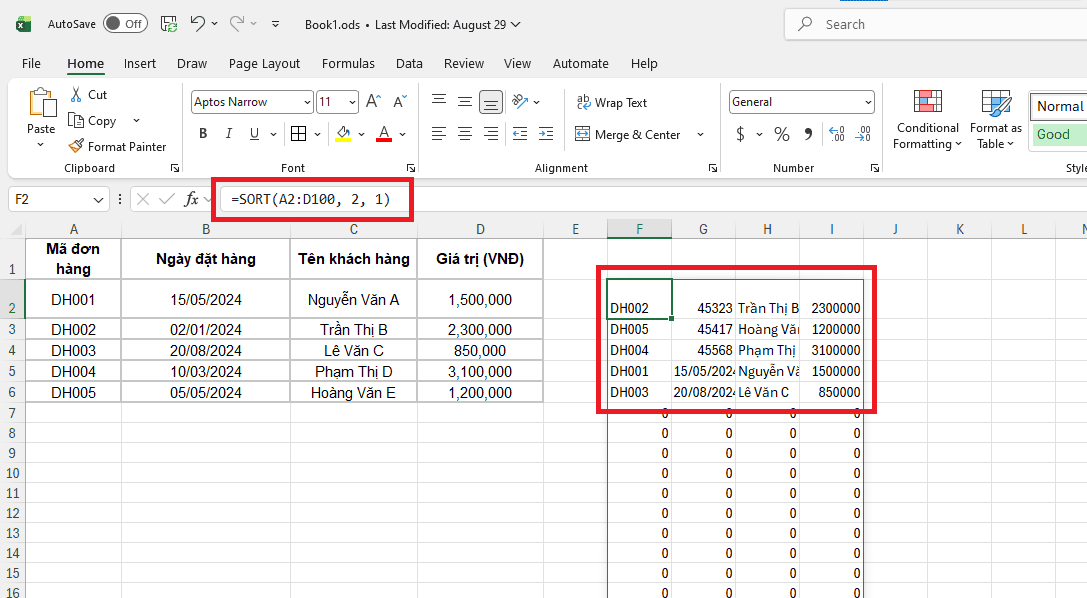Screen dimensions: 1087x598
Task: Top align the cell content
Action: point(439,102)
